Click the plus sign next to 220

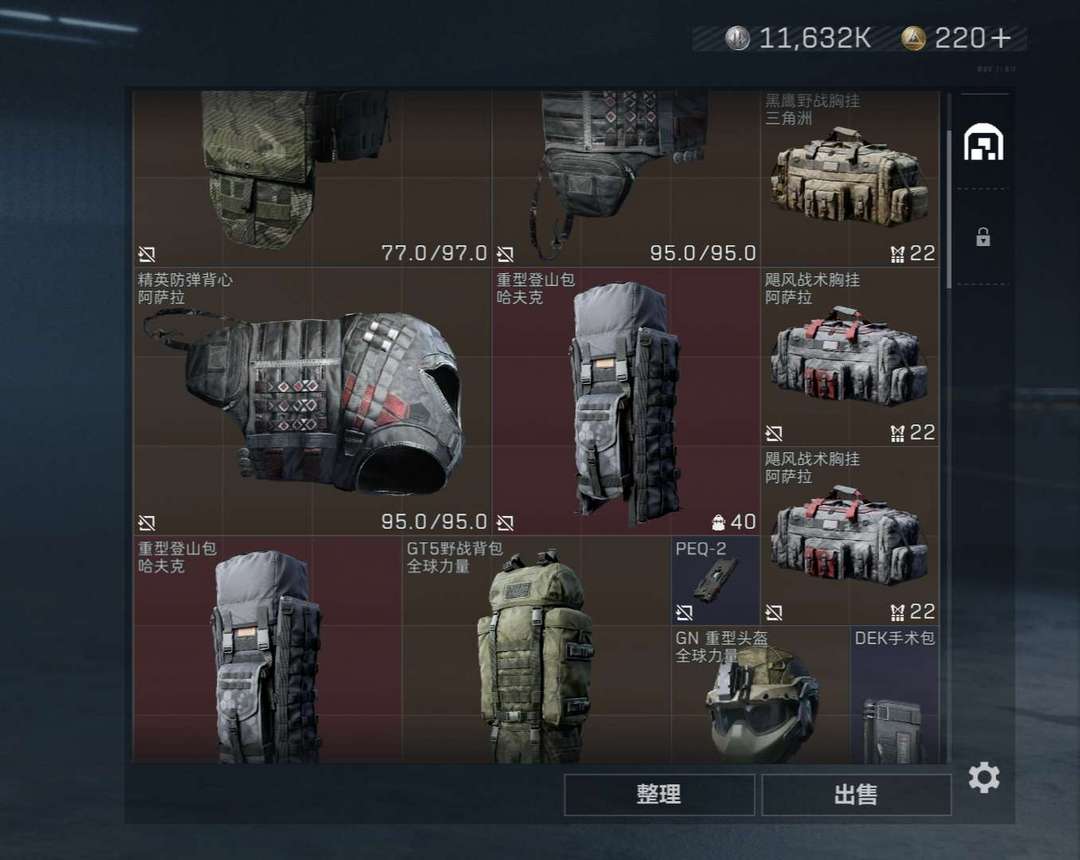(1001, 38)
